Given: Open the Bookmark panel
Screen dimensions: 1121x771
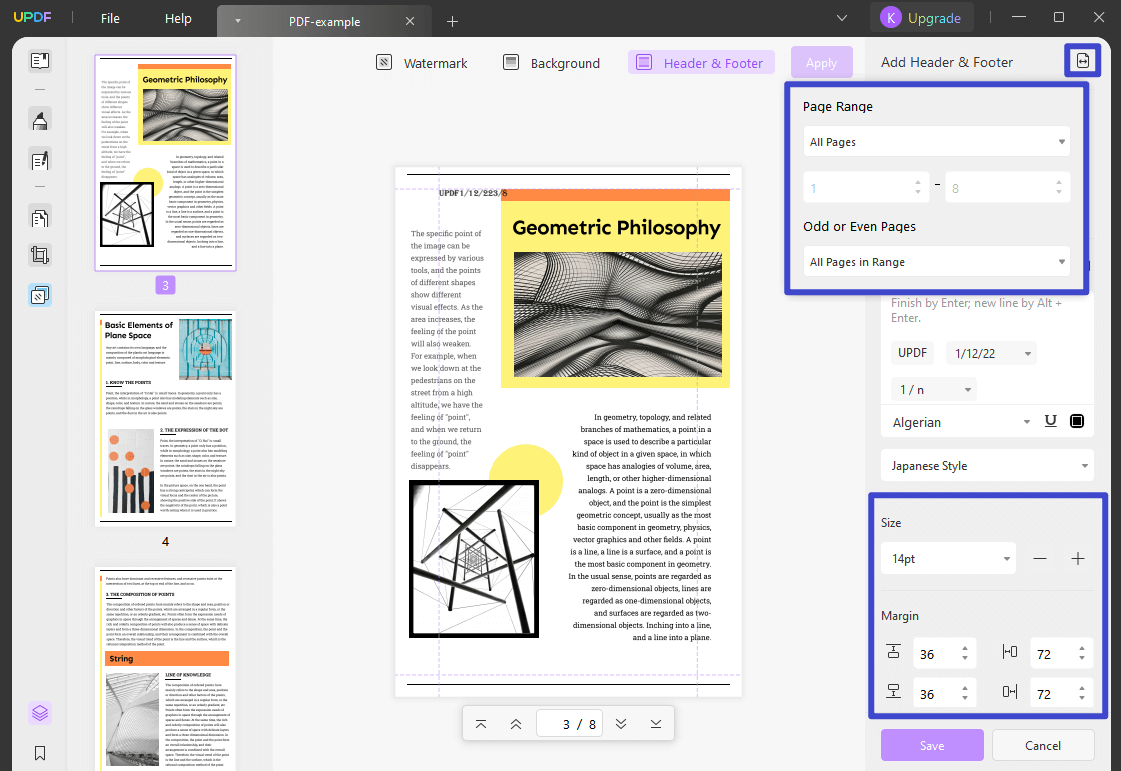Looking at the screenshot, I should click(x=40, y=753).
